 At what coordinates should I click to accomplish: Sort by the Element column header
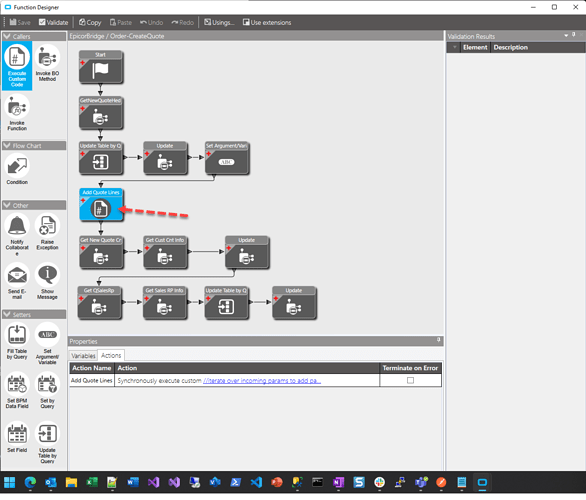(475, 47)
